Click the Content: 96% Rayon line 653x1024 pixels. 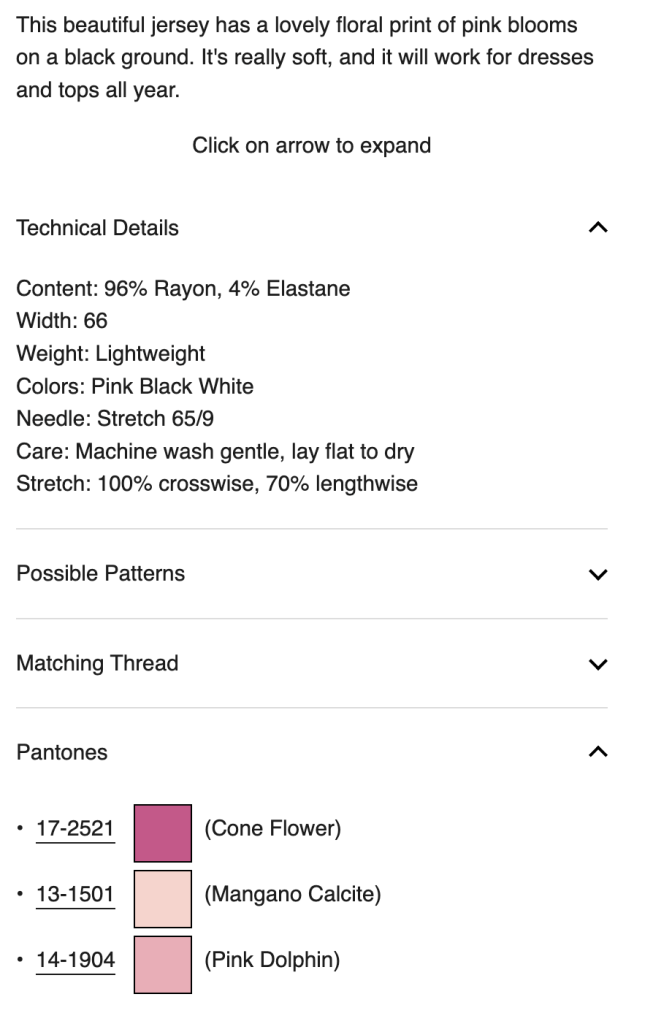(x=183, y=290)
